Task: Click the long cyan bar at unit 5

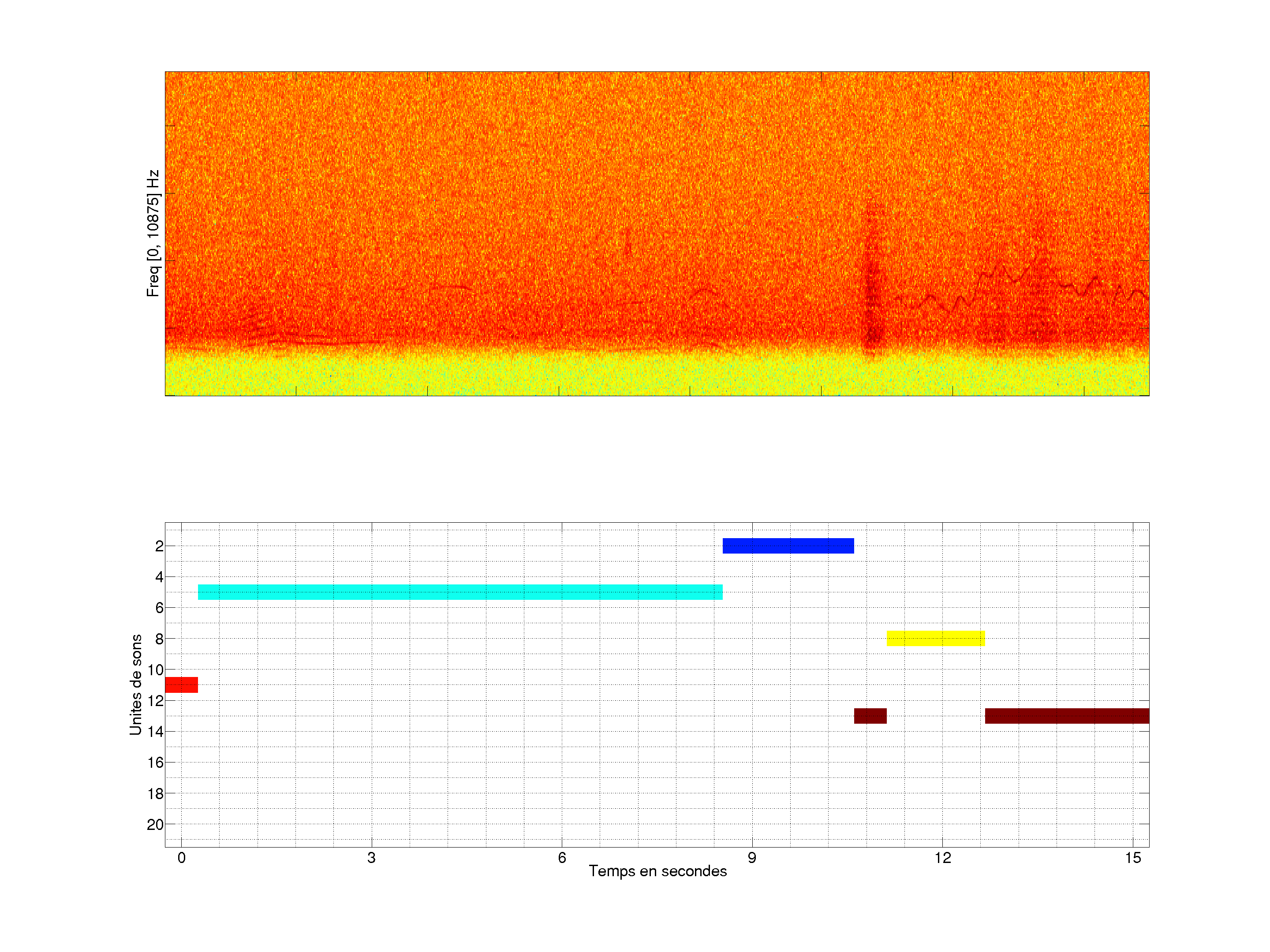Action: [x=460, y=592]
